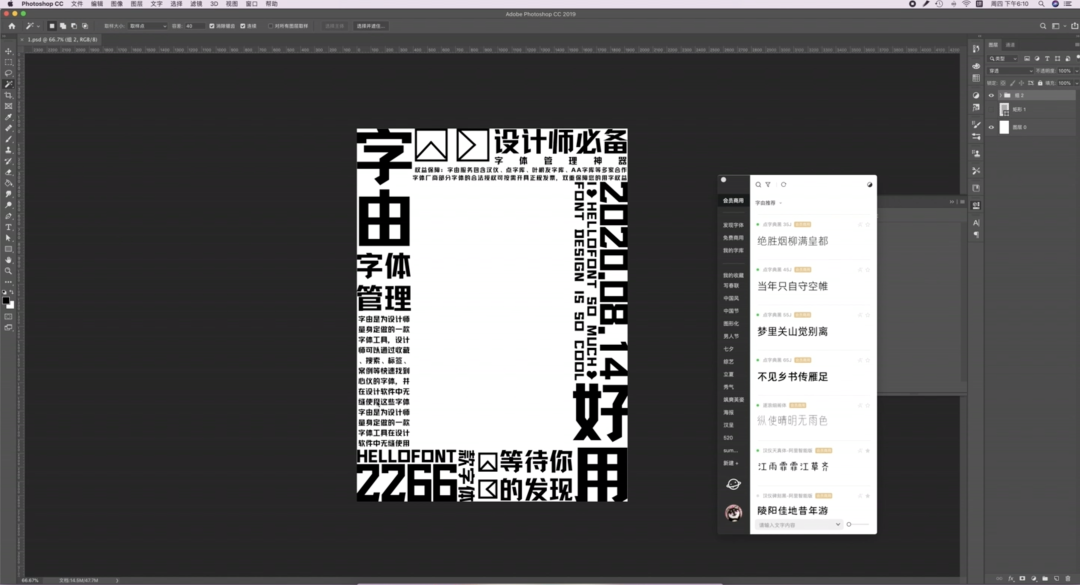This screenshot has height=585, width=1080.
Task: Open filter funnel in font manager
Action: [768, 185]
